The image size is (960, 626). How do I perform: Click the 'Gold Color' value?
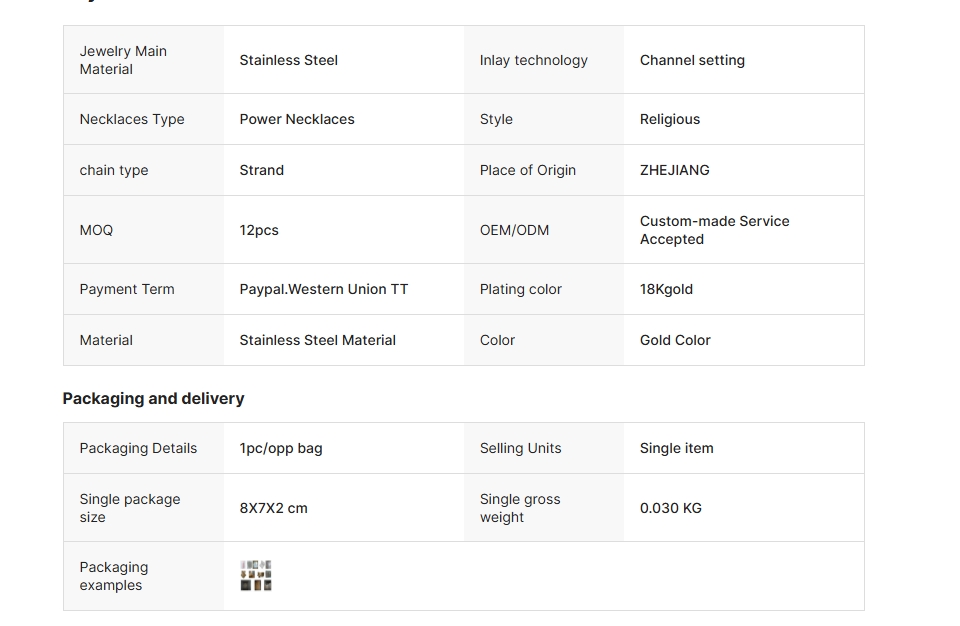pos(675,340)
